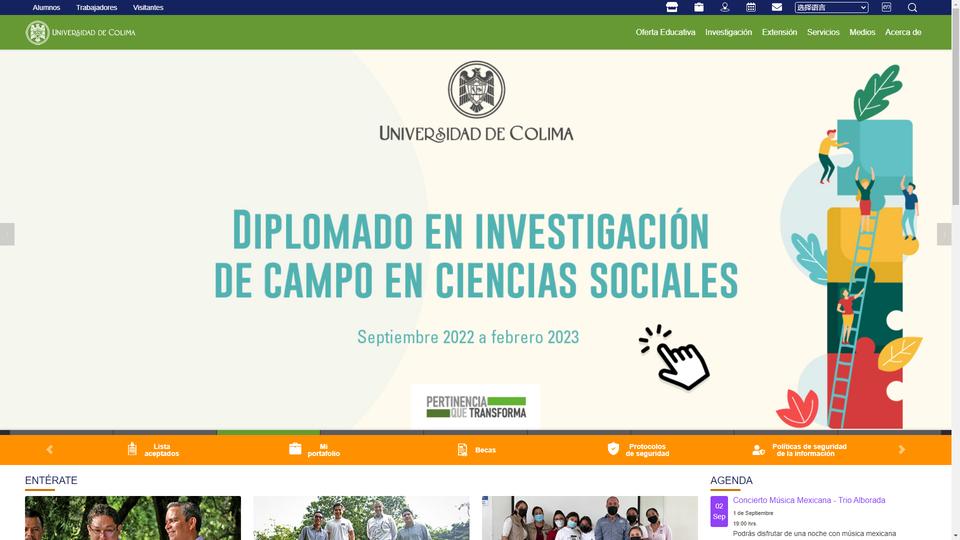Open the language selection dropdown
960x540 pixels.
831,7
